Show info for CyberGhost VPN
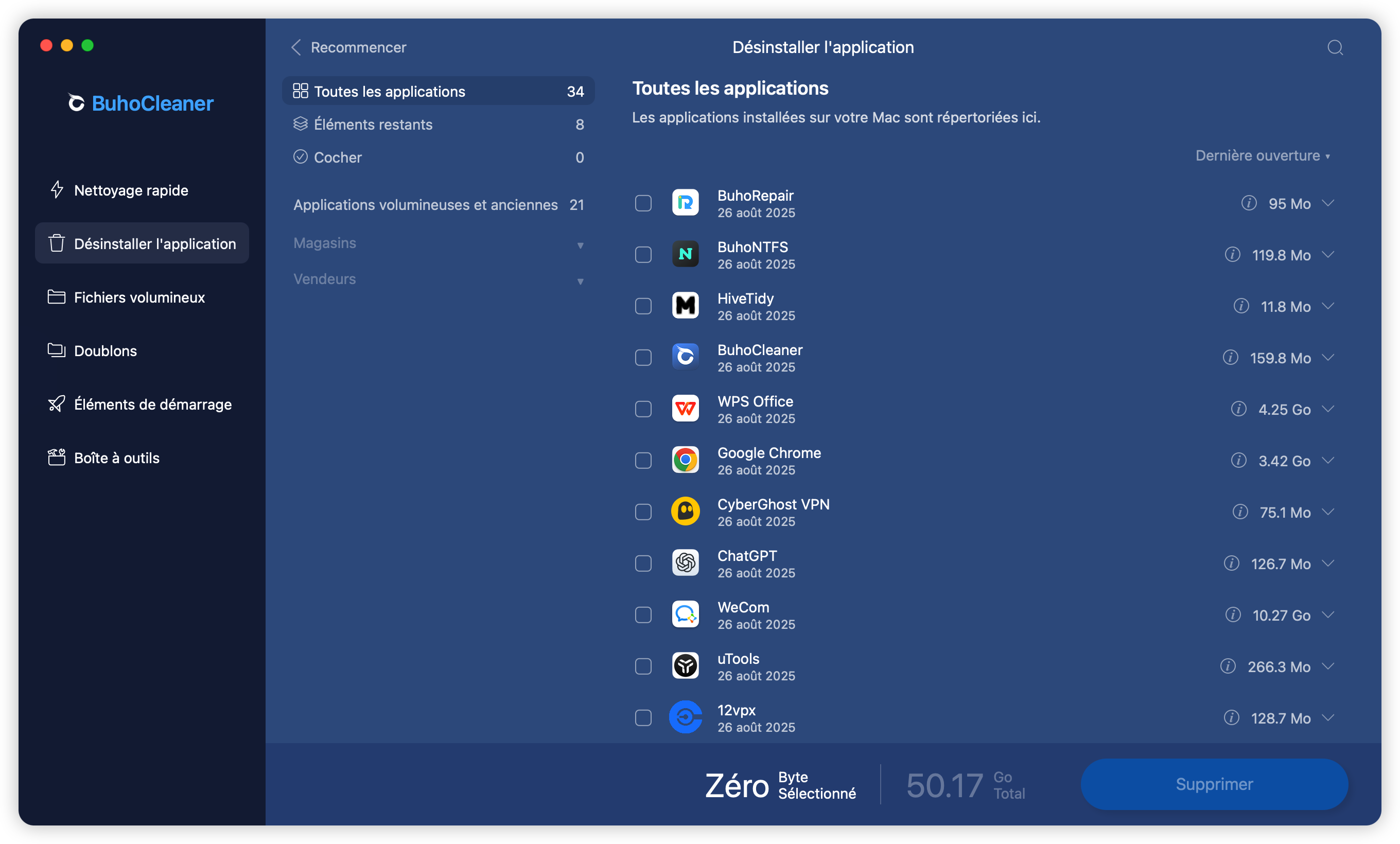The height and width of the screenshot is (844, 1400). (x=1240, y=512)
